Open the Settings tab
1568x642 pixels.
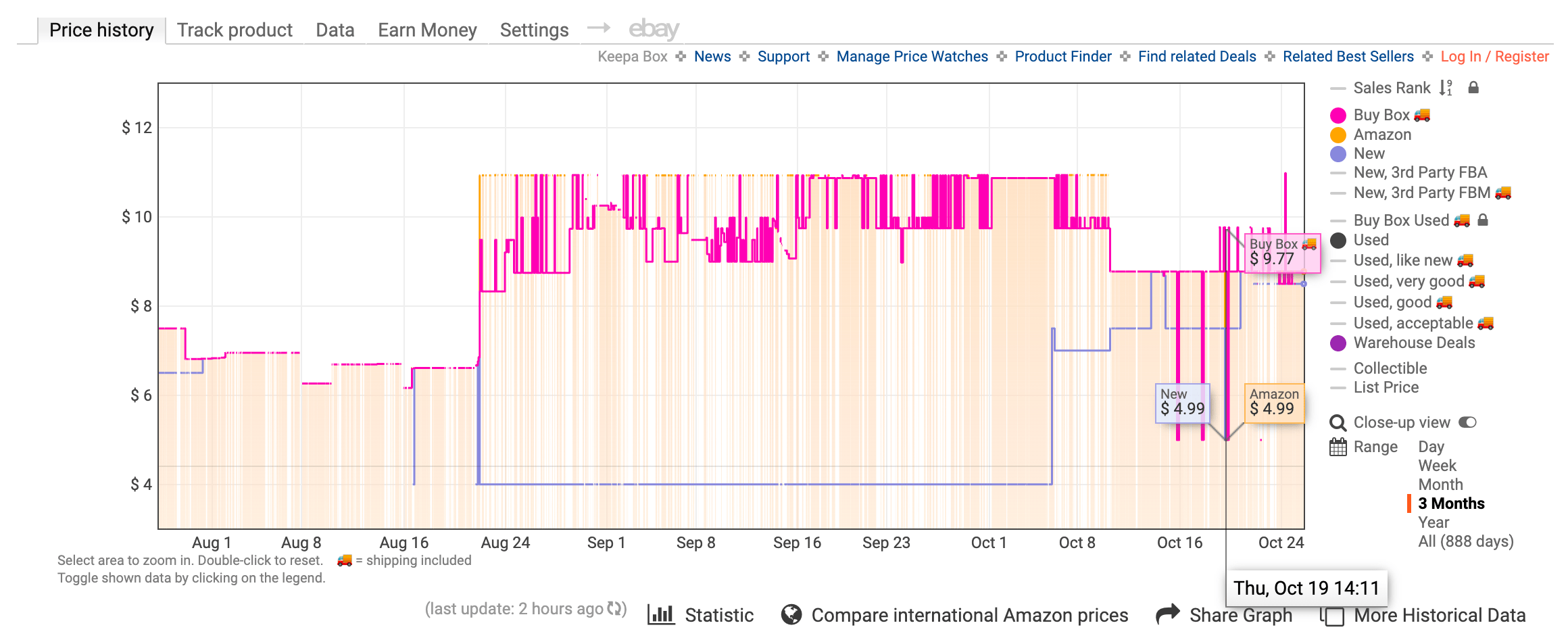tap(534, 30)
